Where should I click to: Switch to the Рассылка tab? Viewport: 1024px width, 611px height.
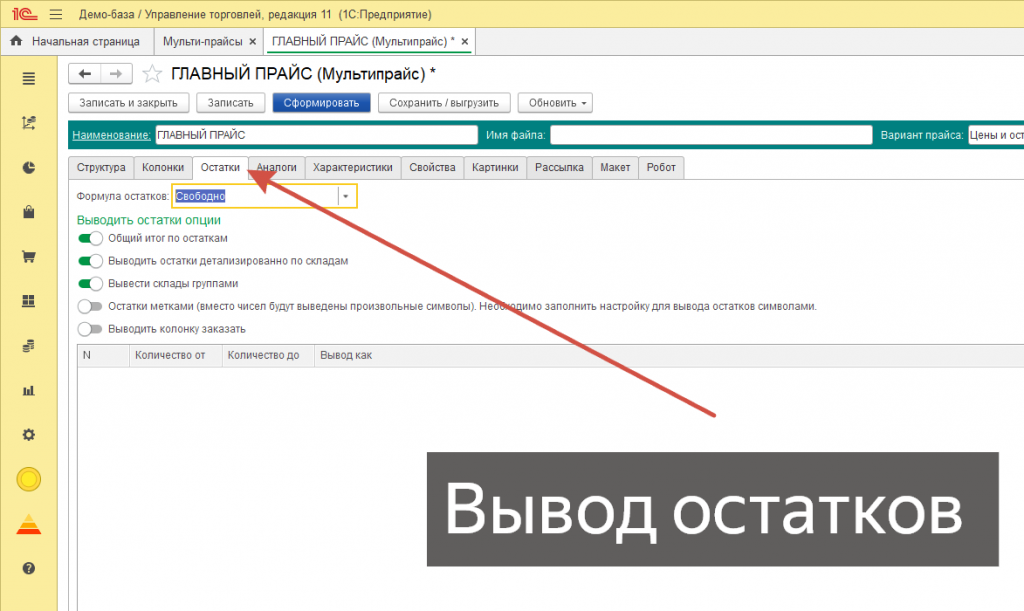[560, 168]
